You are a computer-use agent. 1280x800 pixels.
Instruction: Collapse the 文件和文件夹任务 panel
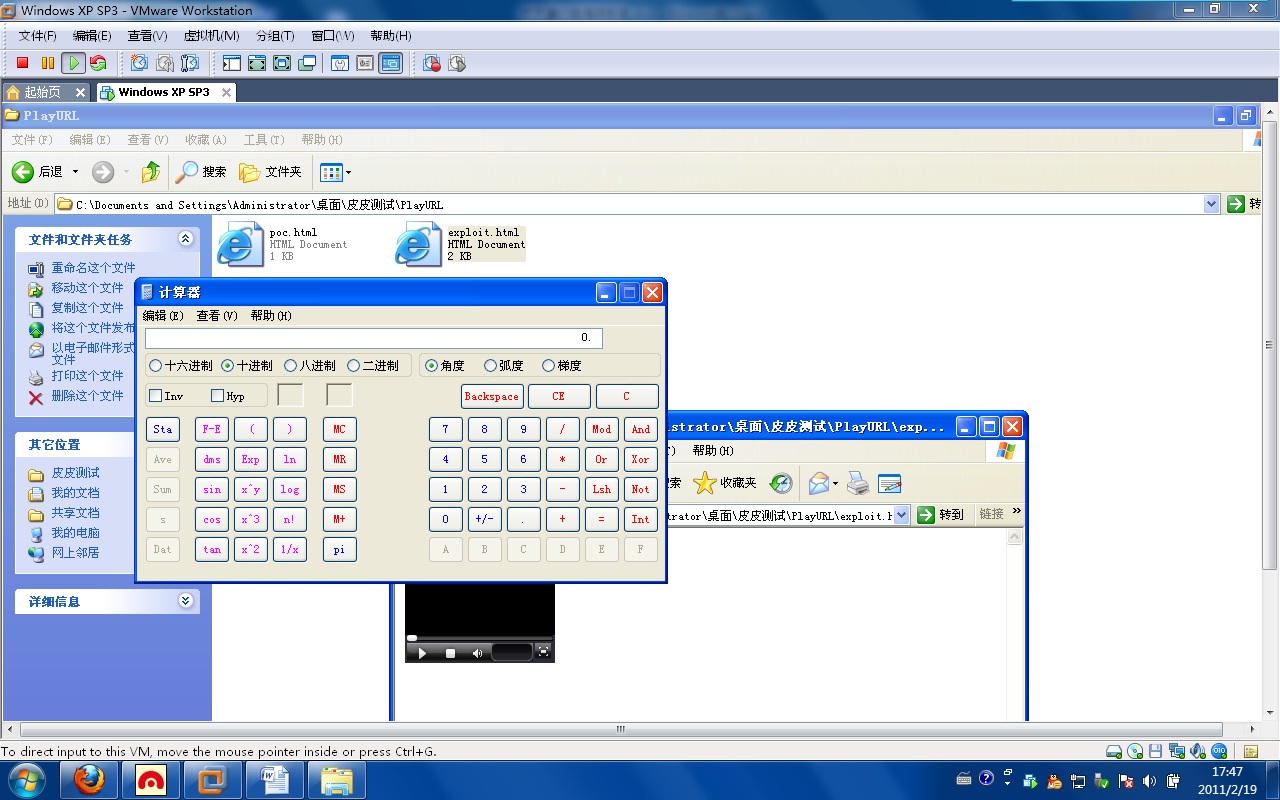point(185,239)
